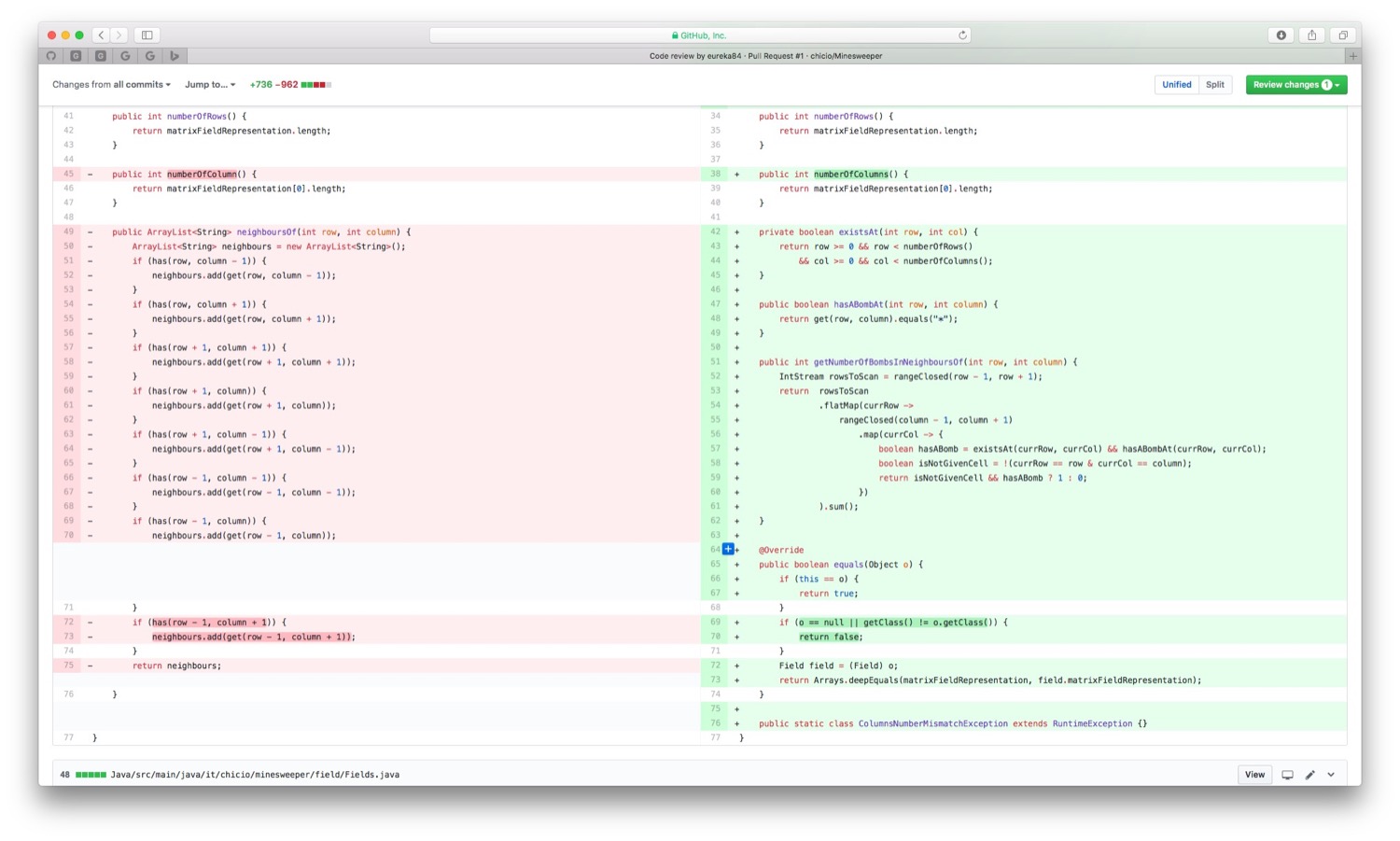
Task: Collapse the Fields.java diff with the chevron
Action: [x=1331, y=775]
